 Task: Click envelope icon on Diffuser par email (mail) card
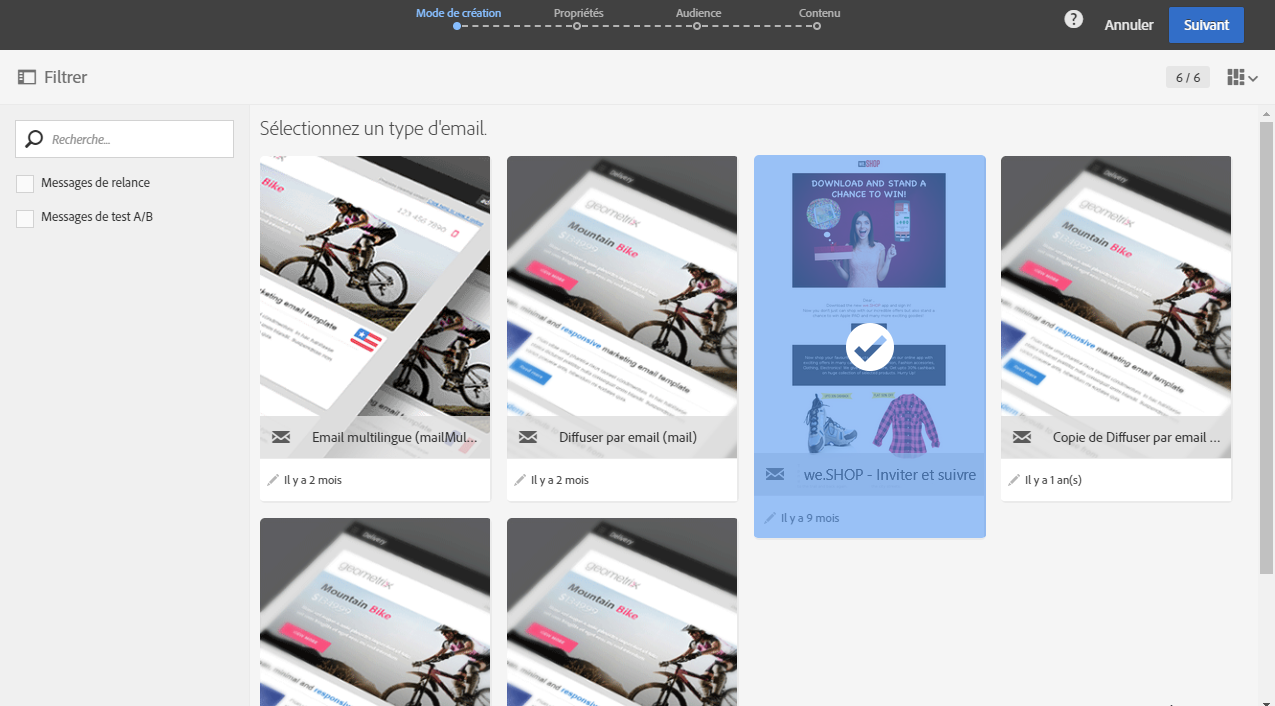tap(528, 437)
